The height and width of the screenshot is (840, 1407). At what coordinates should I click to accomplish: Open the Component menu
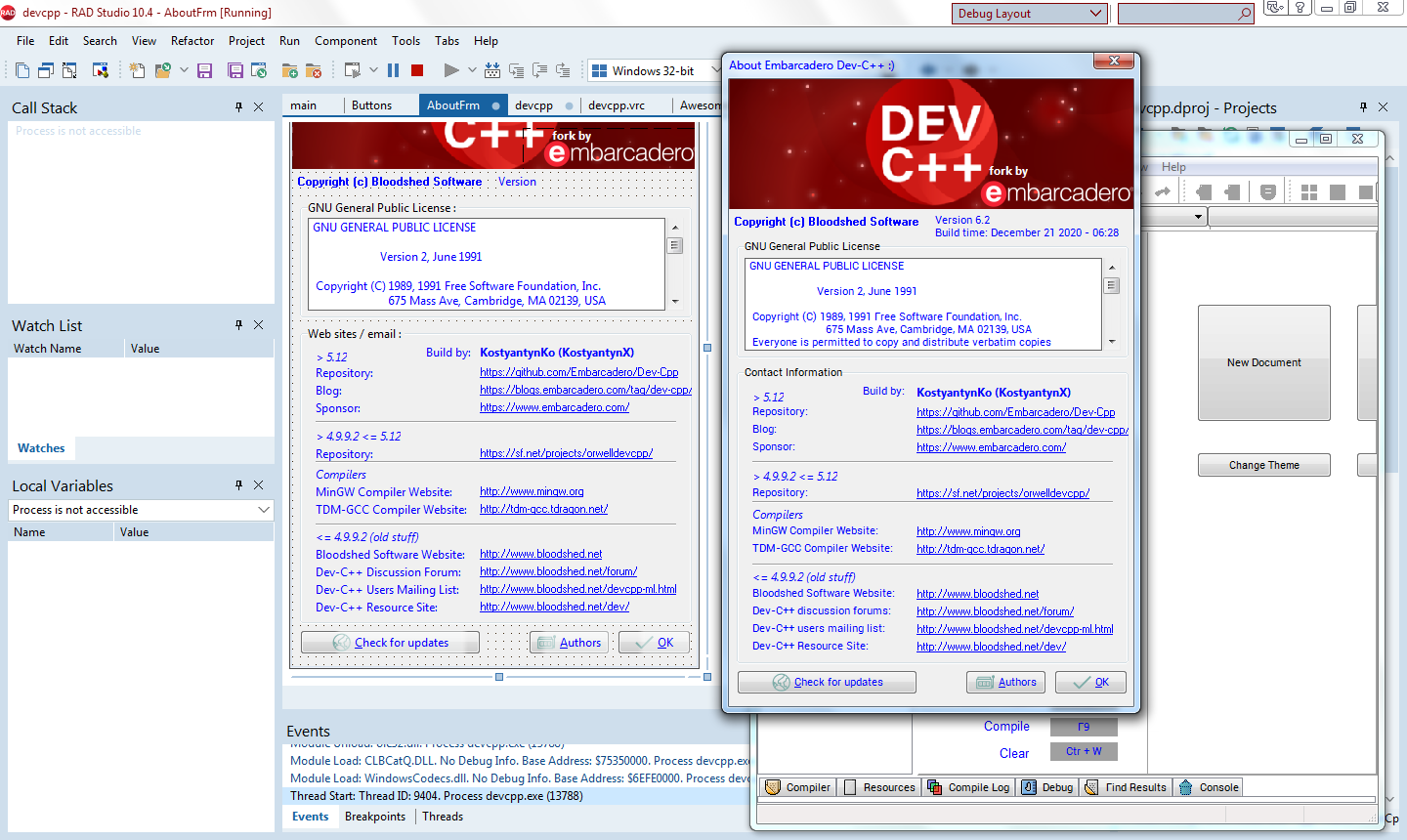pos(345,41)
